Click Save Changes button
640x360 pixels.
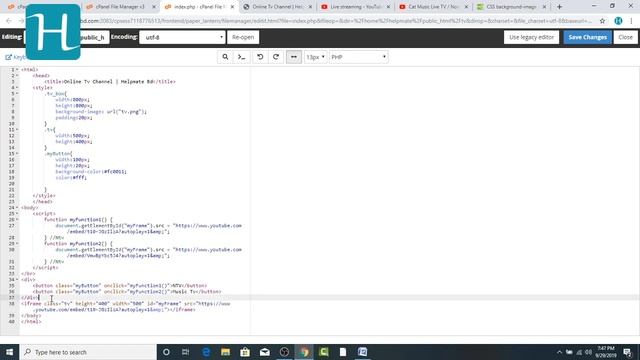pyautogui.click(x=587, y=37)
